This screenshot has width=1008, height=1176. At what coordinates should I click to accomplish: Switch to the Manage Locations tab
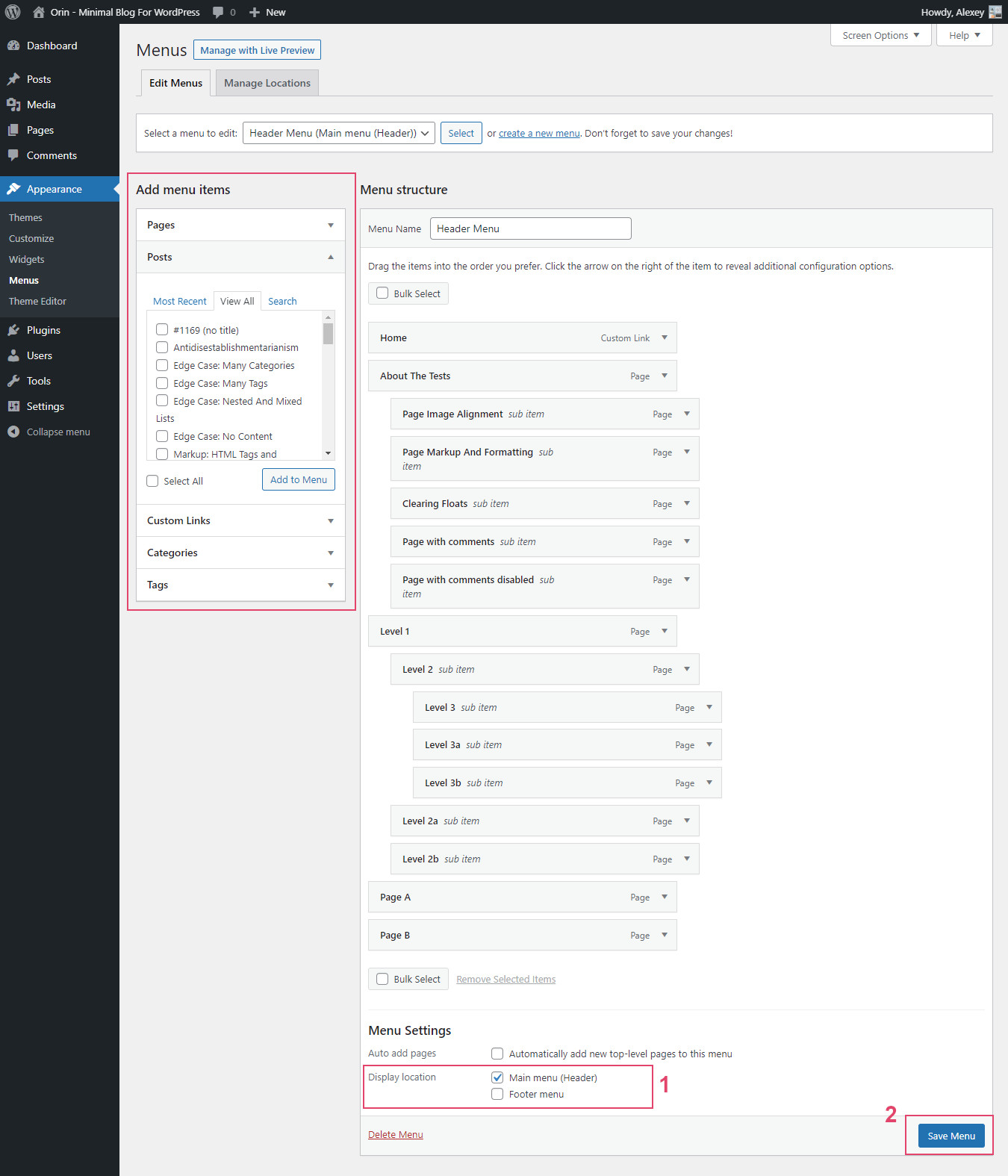(x=267, y=83)
